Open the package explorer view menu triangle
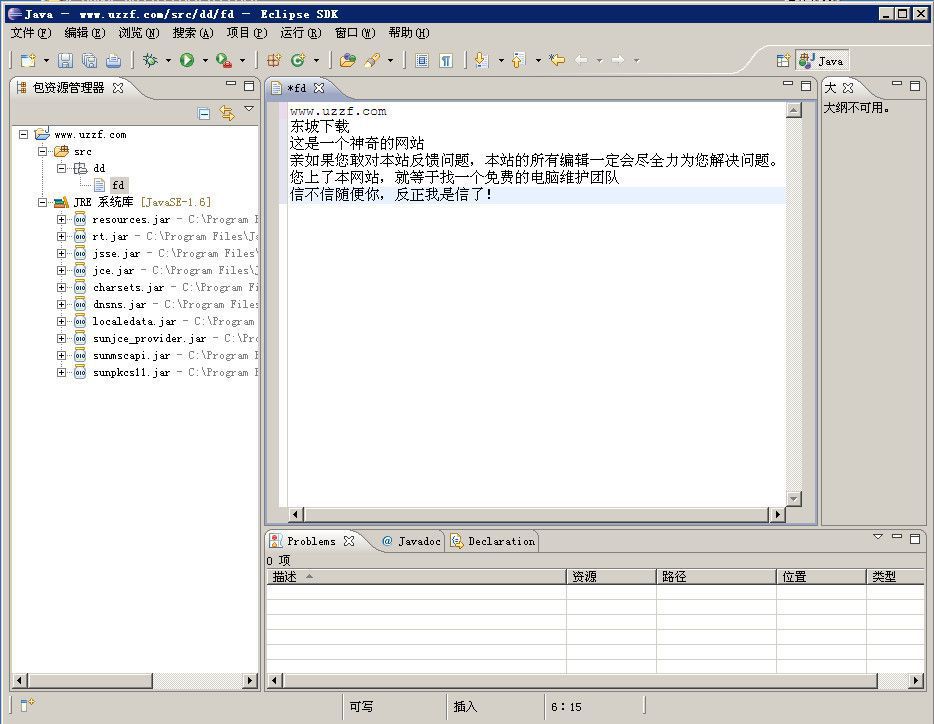Screen dimensions: 934x724 [x=249, y=109]
